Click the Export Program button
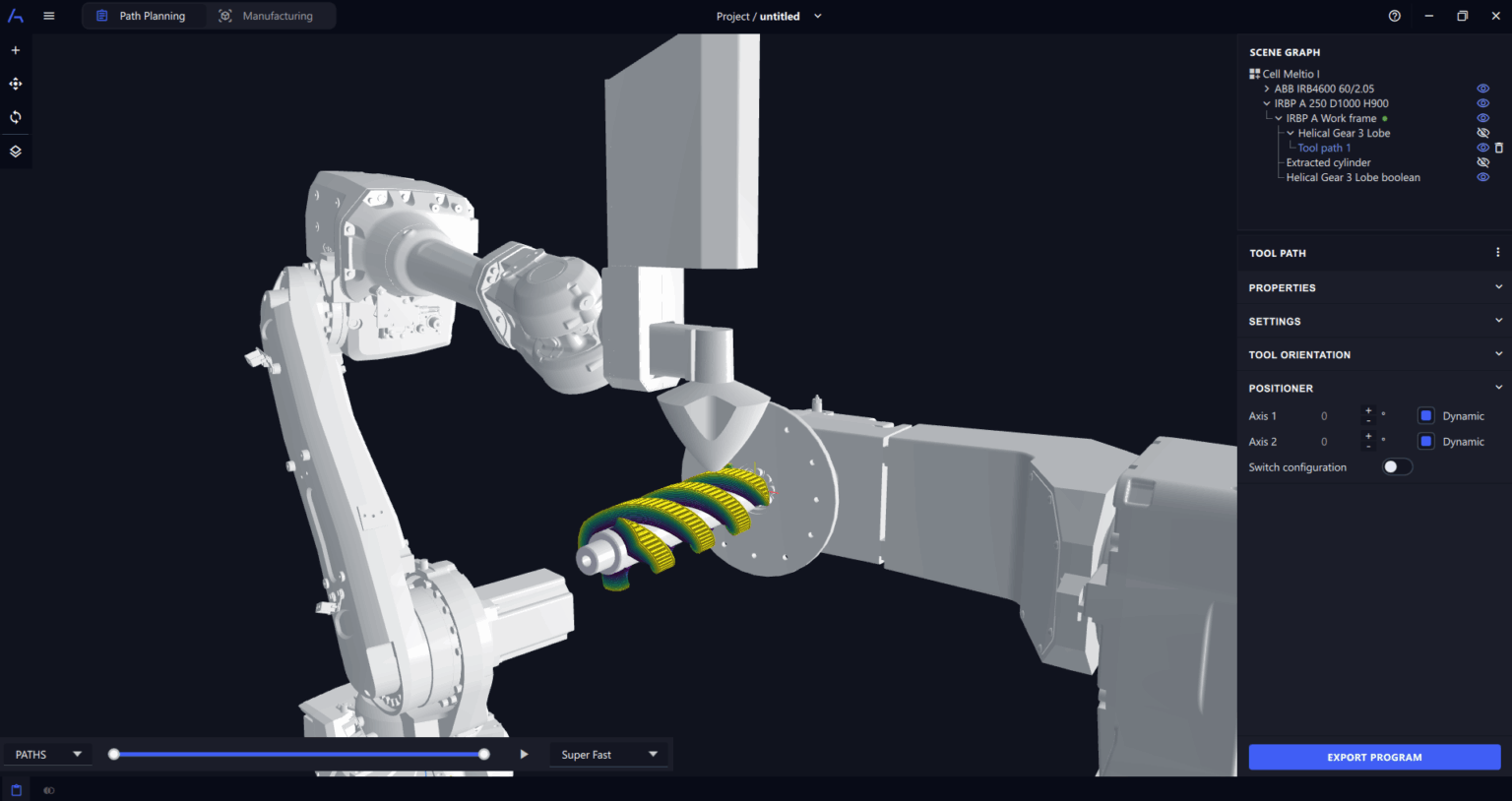Image resolution: width=1512 pixels, height=801 pixels. pyautogui.click(x=1374, y=757)
